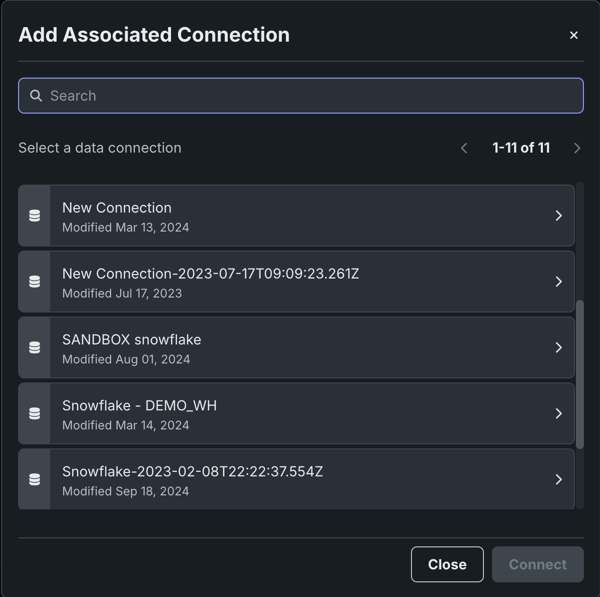Expand chevron for Snowflake-2023-02-08T22:22:37.554Z
600x597 pixels.
[558, 479]
